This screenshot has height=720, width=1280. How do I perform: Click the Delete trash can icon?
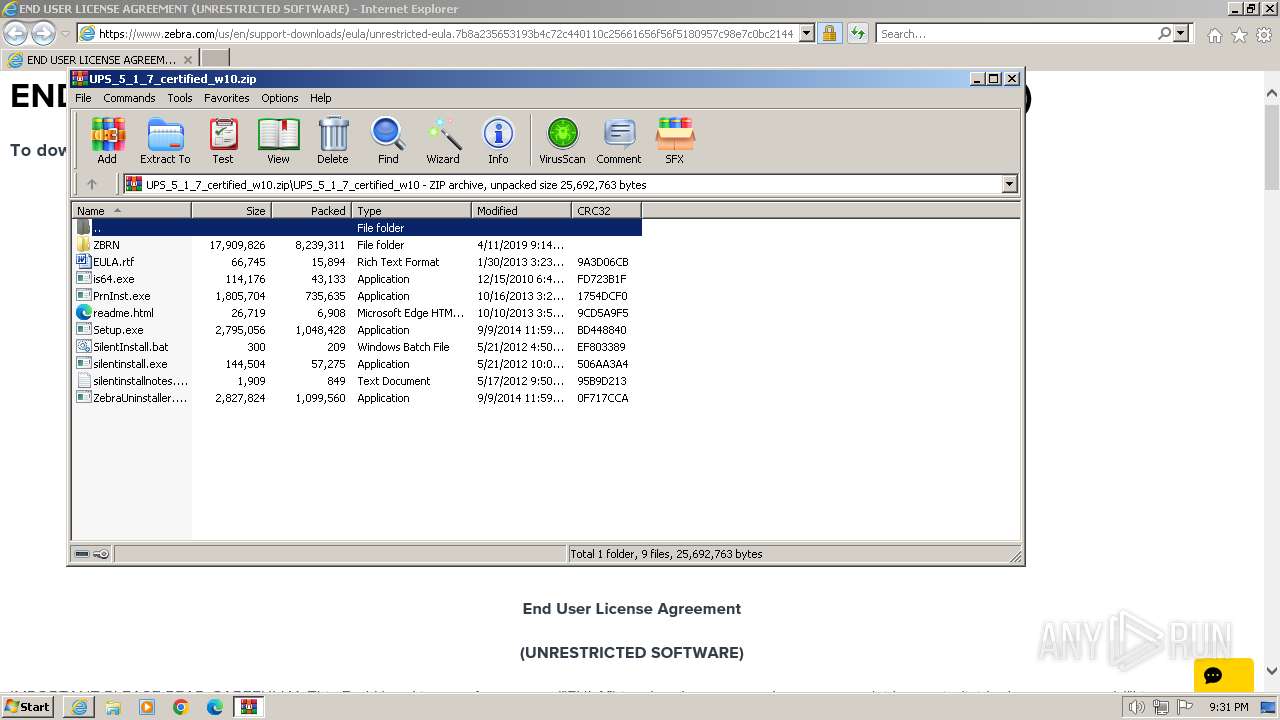click(x=333, y=140)
